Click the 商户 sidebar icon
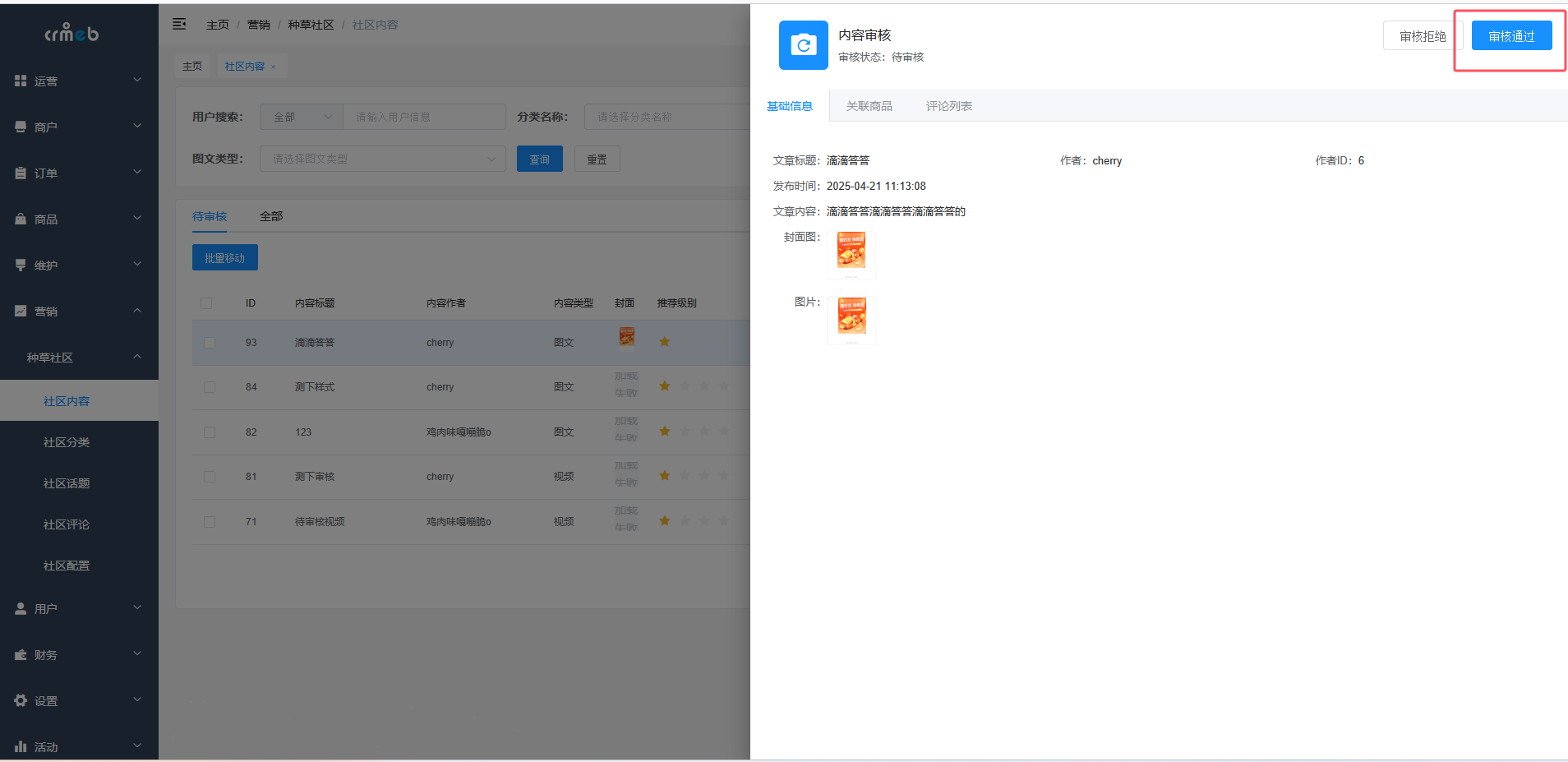 pos(21,127)
